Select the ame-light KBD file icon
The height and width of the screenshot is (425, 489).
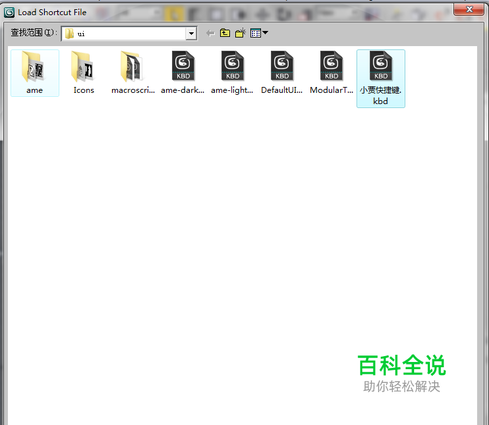[232, 66]
